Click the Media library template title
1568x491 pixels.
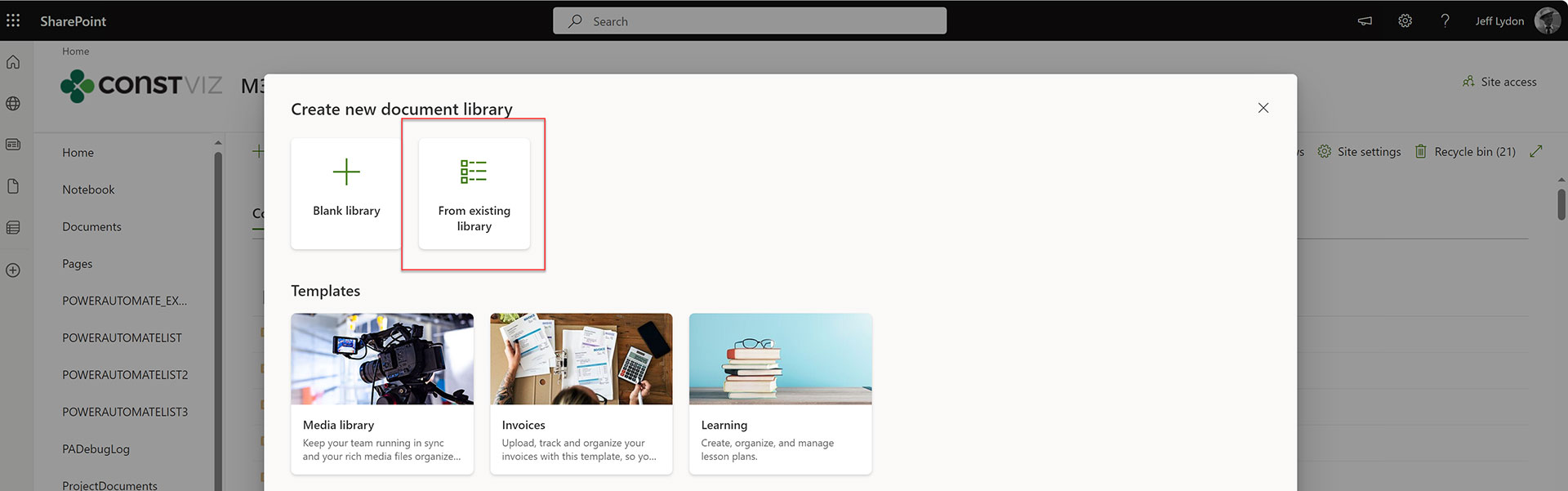click(338, 425)
